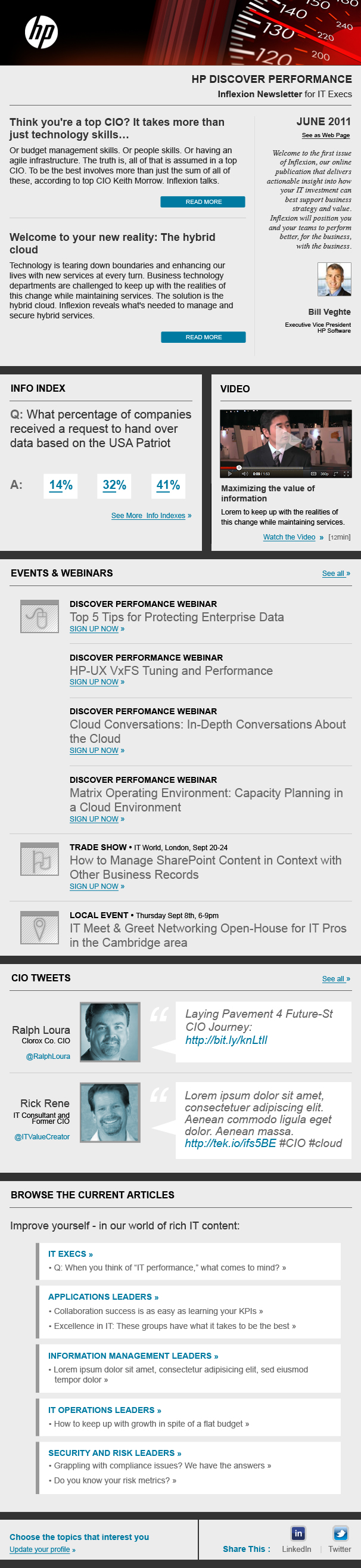Click the Twitter share icon
Screen dimensions: 361x1568
340,1533
